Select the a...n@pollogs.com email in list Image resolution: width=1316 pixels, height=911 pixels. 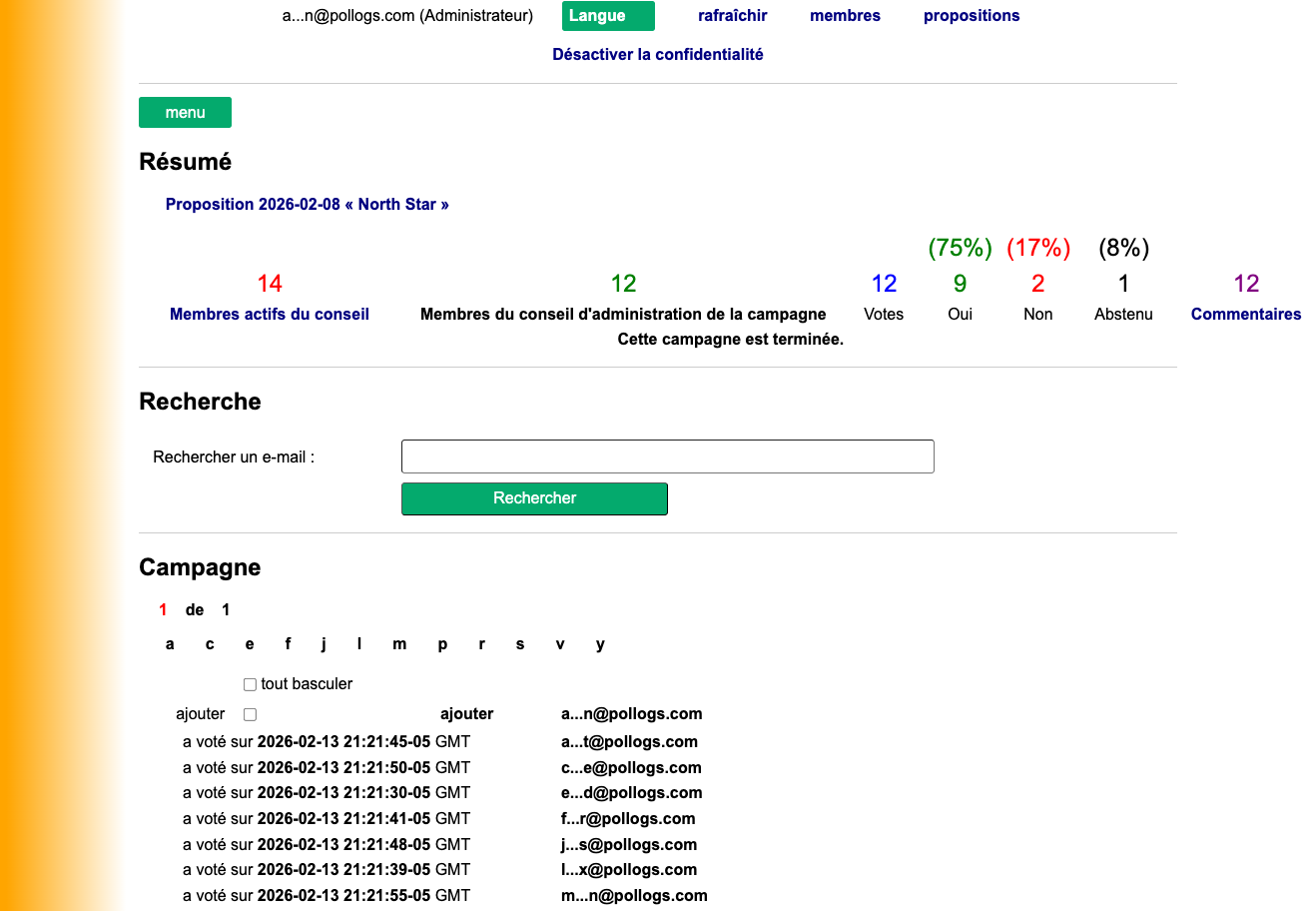click(x=631, y=714)
